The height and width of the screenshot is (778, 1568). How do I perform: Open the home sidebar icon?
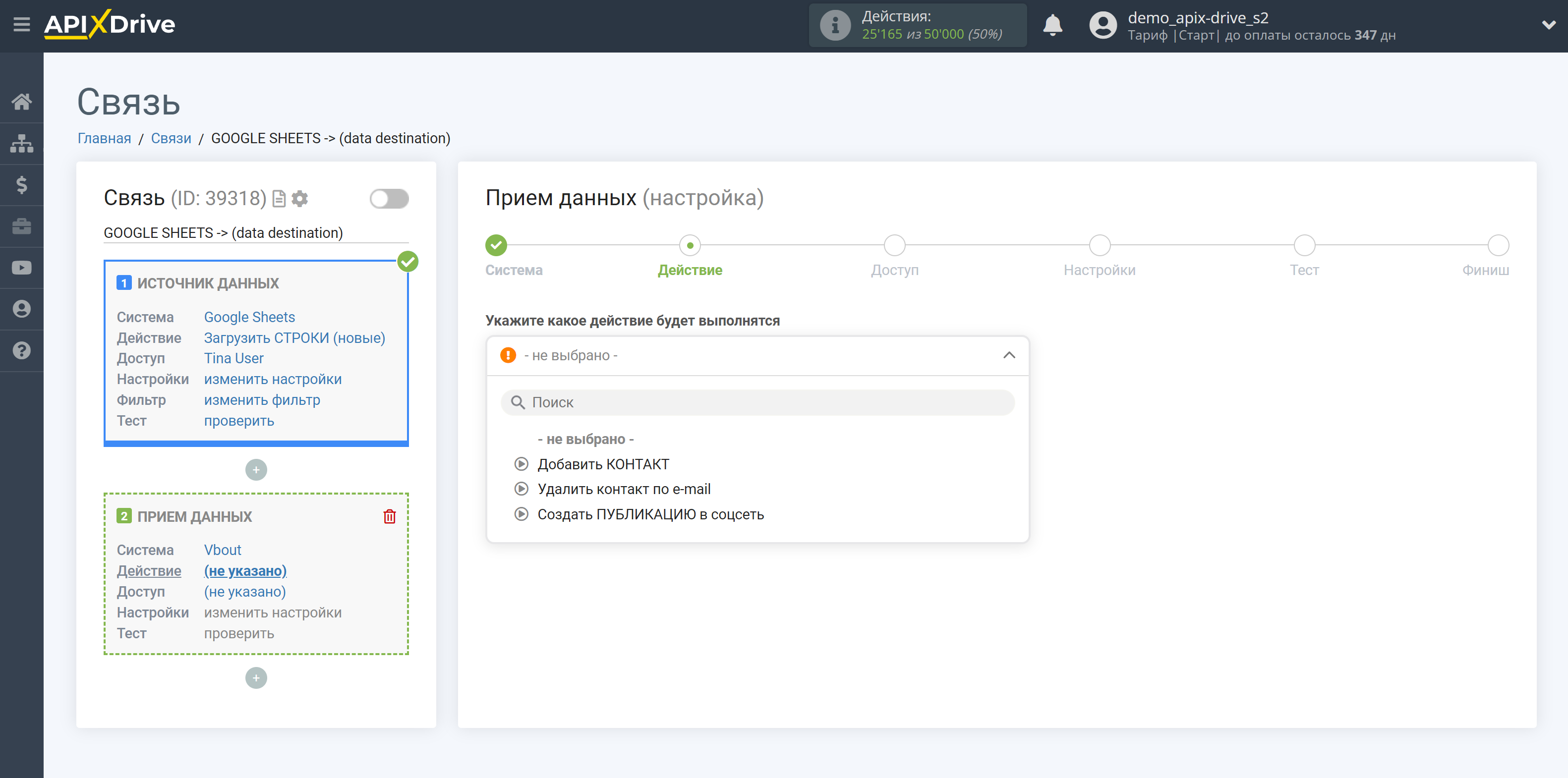(22, 102)
